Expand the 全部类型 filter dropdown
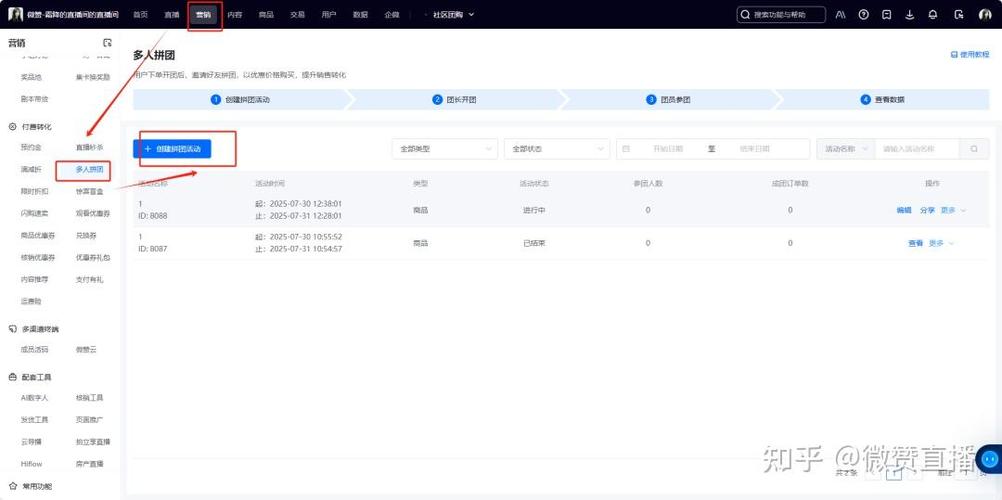 click(x=444, y=149)
